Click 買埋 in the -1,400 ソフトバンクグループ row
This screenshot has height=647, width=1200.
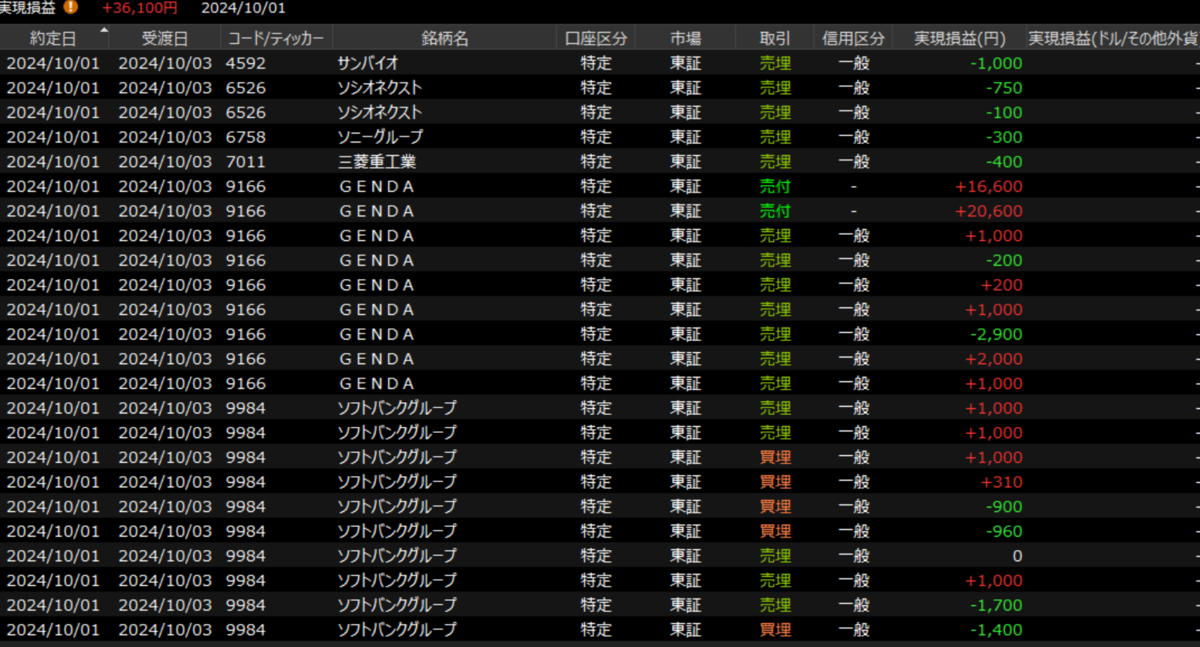(775, 630)
